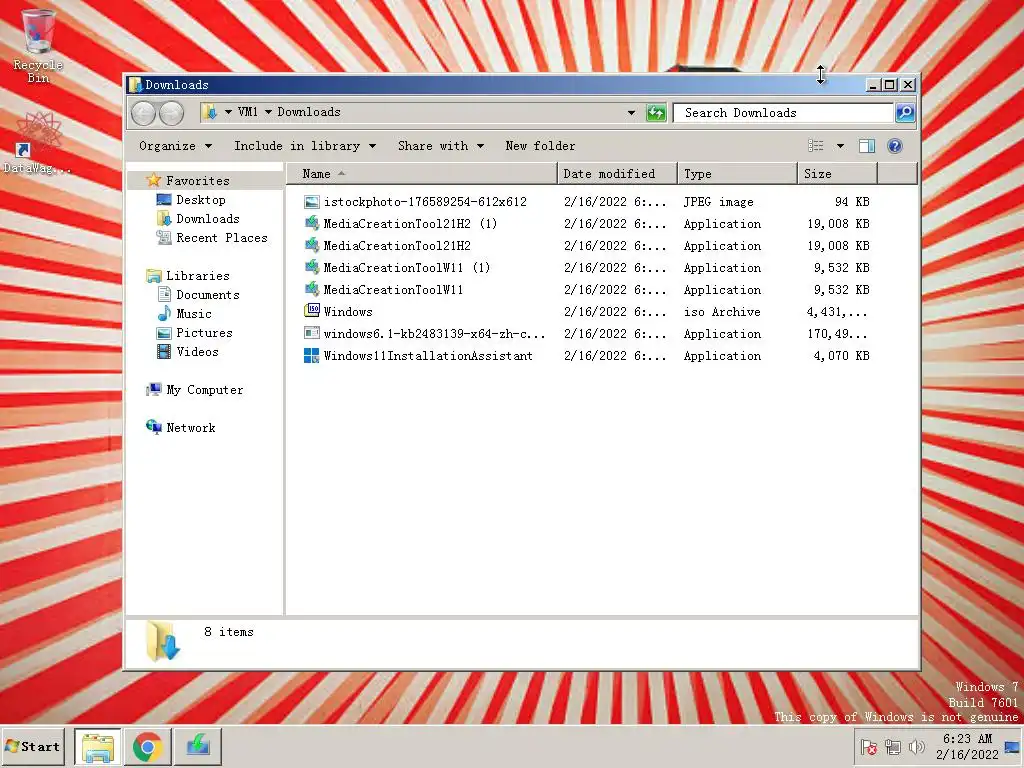Image resolution: width=1024 pixels, height=768 pixels.
Task: Go forward with the Forward arrow button
Action: (172, 113)
